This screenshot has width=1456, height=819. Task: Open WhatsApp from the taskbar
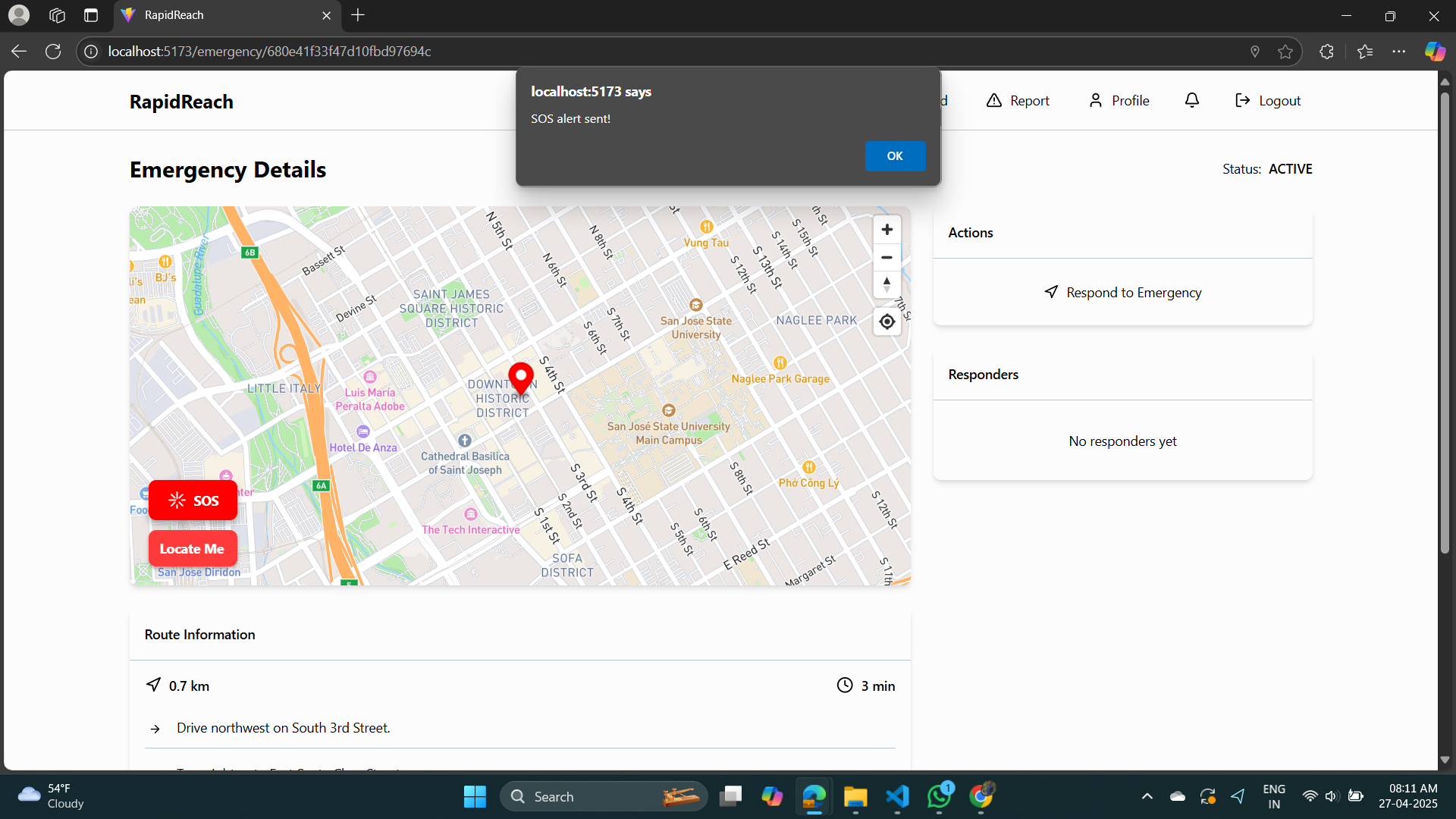pos(939,796)
